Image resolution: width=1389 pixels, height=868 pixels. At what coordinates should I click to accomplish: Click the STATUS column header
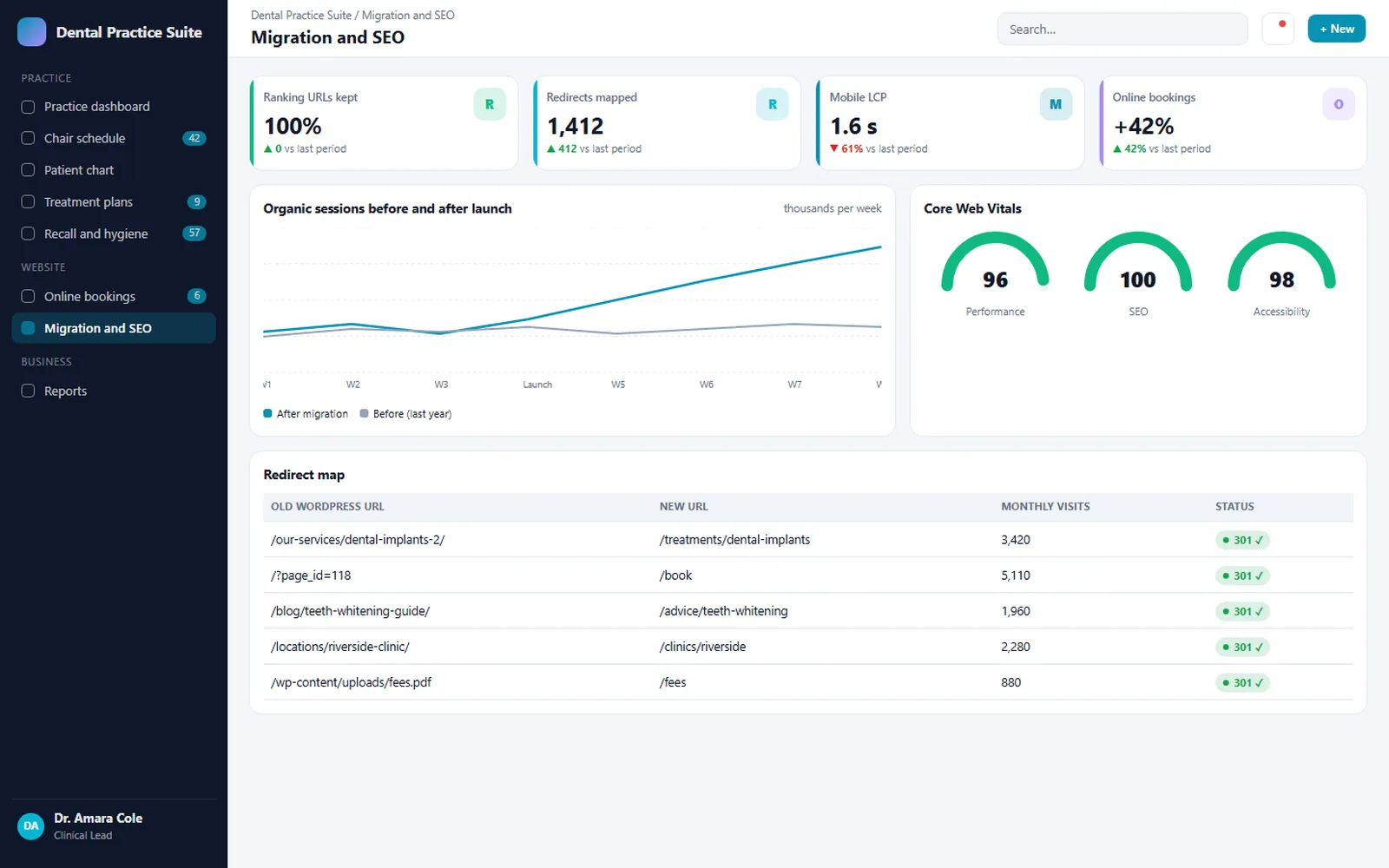pyautogui.click(x=1234, y=506)
